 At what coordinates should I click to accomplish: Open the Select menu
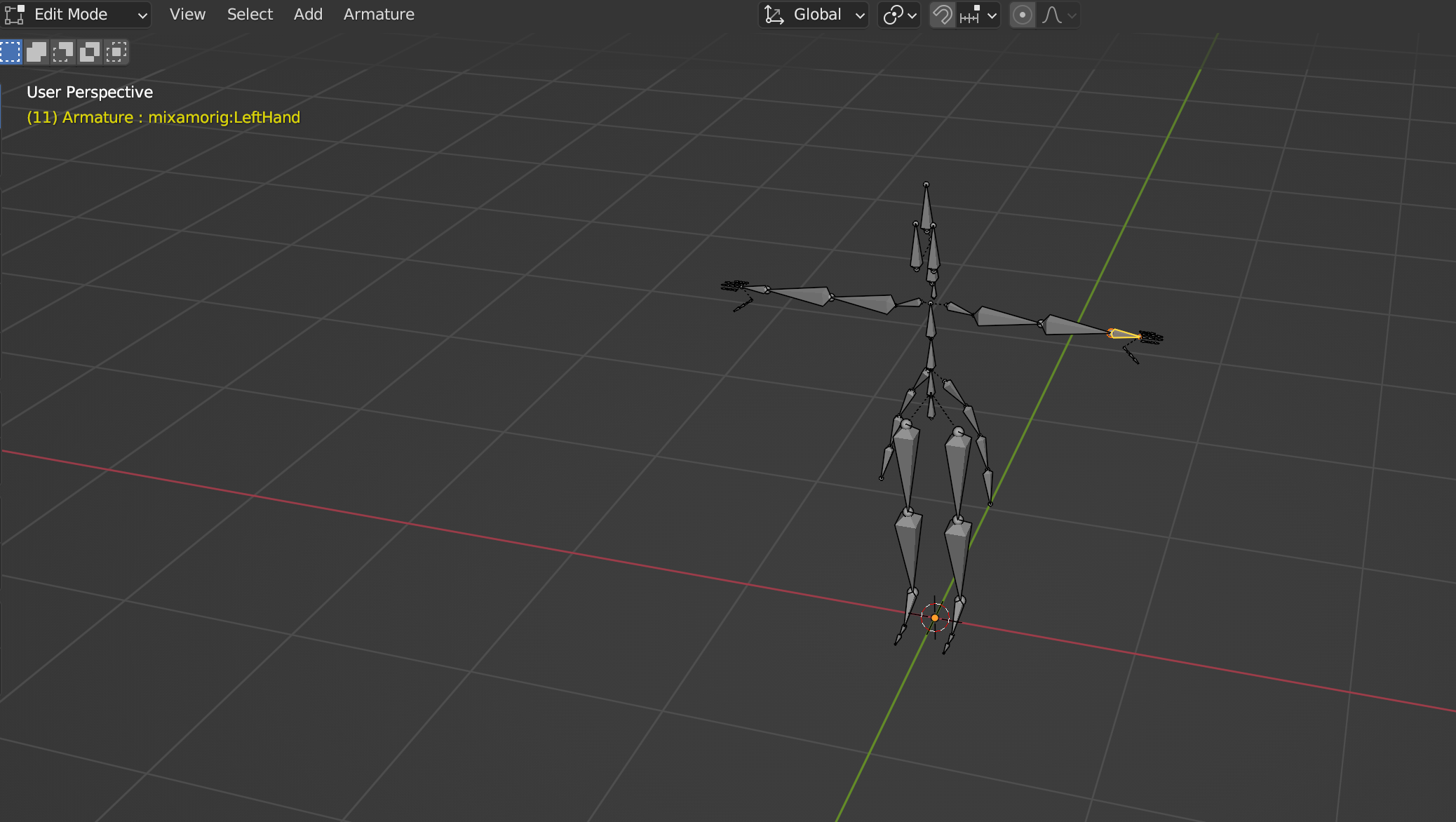pos(250,14)
